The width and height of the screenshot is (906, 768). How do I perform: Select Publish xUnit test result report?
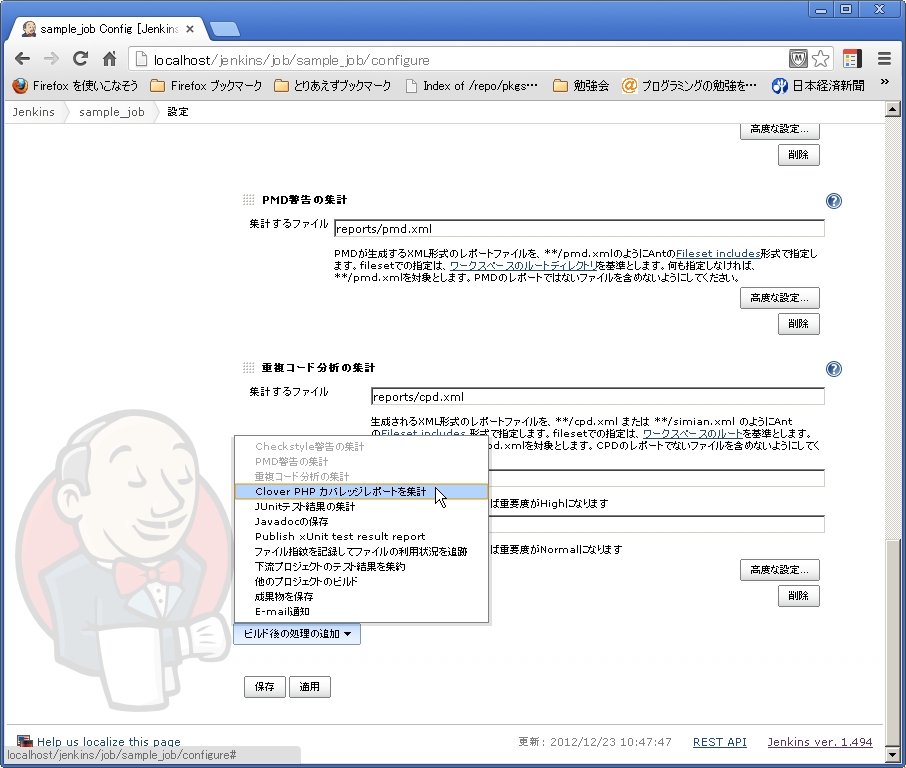pyautogui.click(x=361, y=537)
